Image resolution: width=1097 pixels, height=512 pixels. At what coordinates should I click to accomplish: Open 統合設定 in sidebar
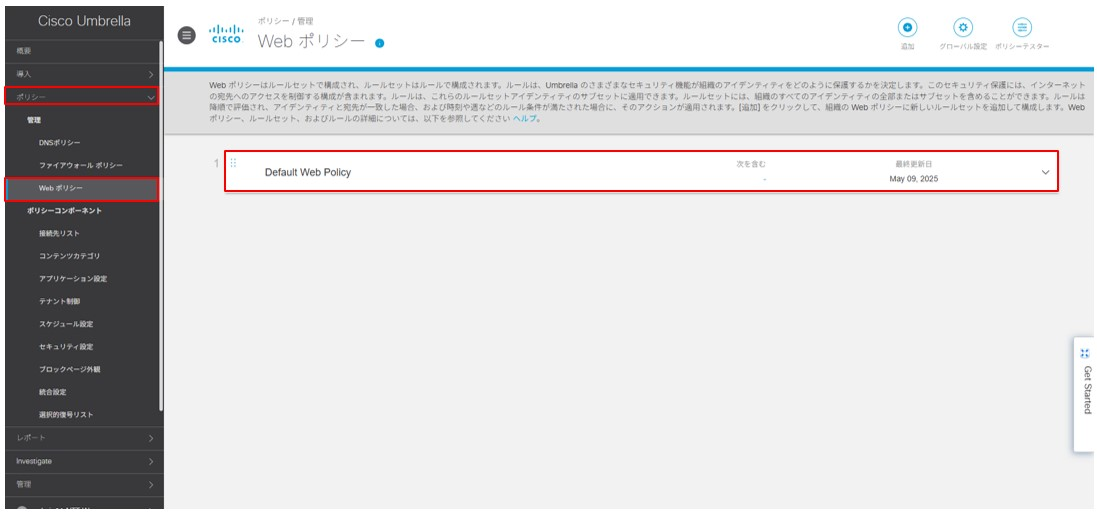click(52, 392)
